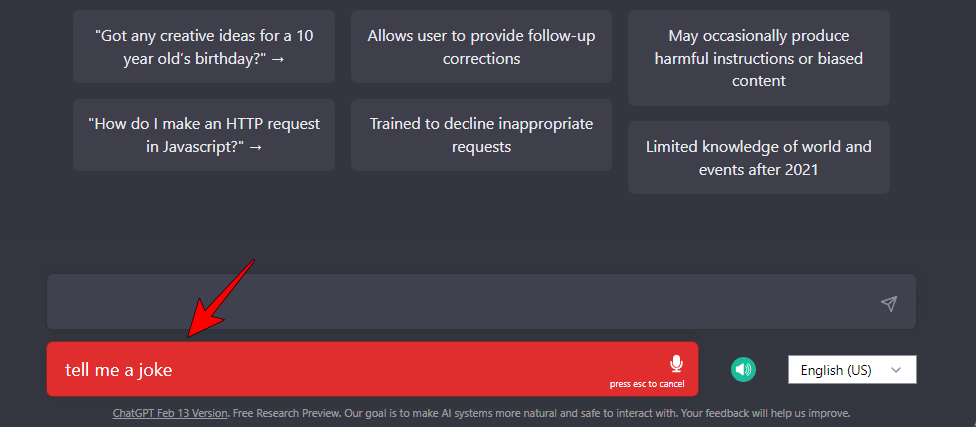
Task: Choose the HTTP request in Javascript example
Action: coord(204,135)
